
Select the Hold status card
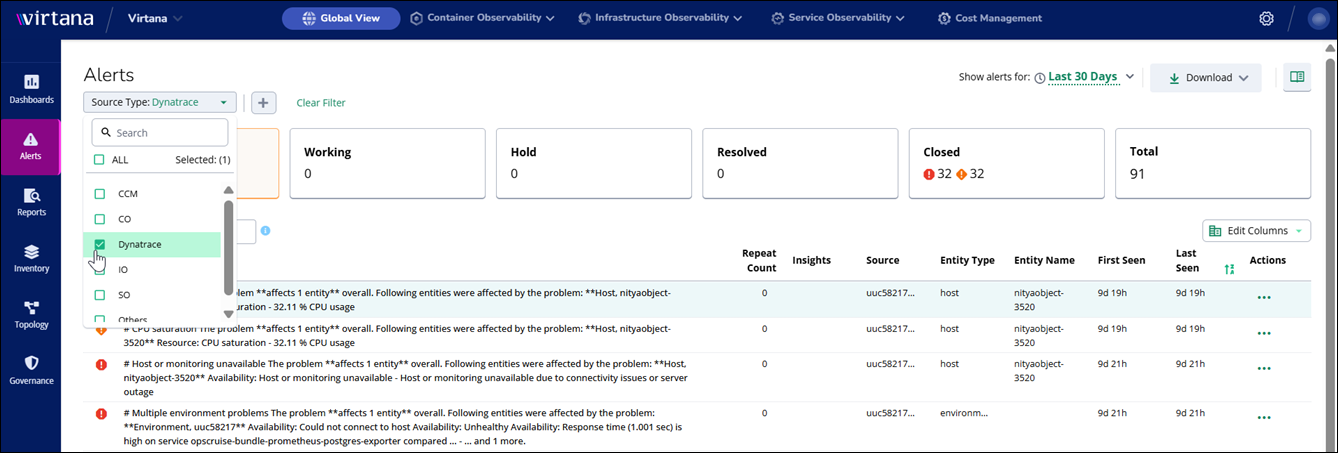coord(593,163)
